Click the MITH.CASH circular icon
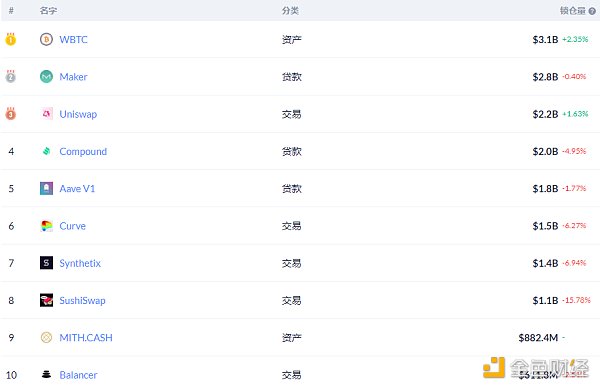Image resolution: width=600 pixels, height=389 pixels. pyautogui.click(x=46, y=337)
